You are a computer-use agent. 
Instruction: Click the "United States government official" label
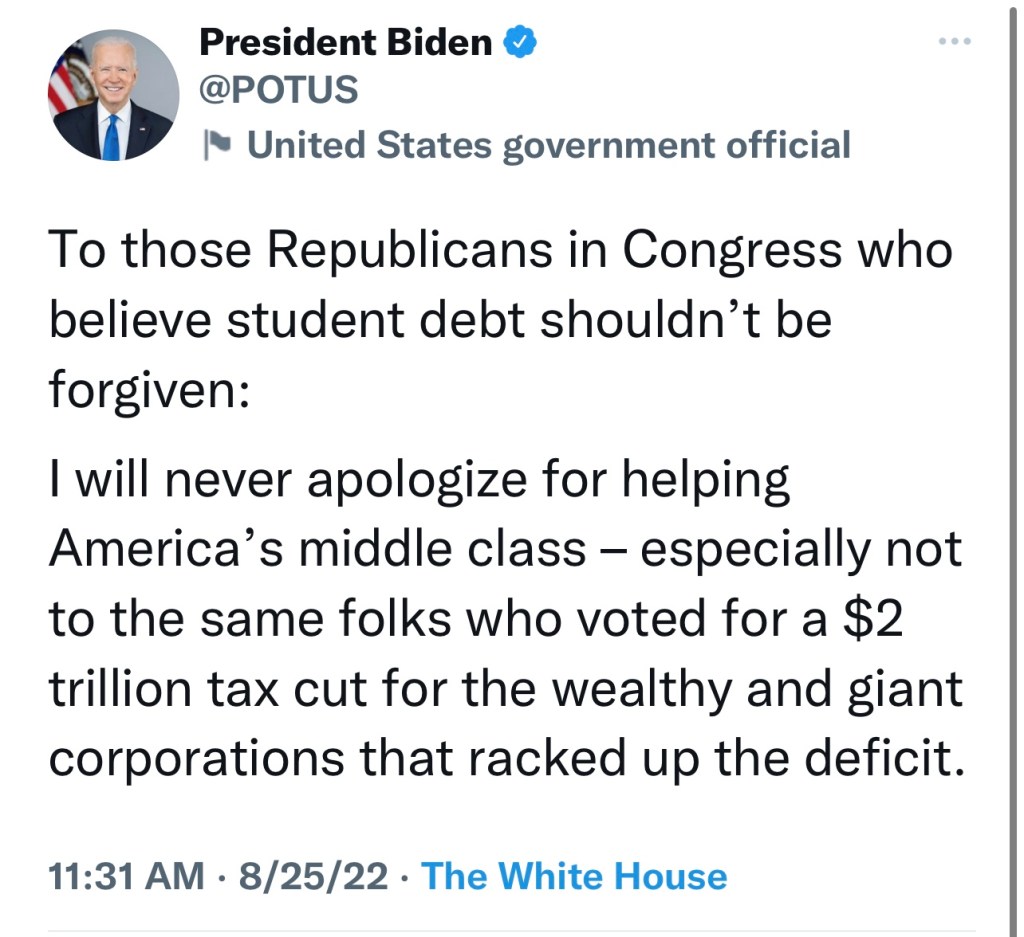[x=548, y=145]
